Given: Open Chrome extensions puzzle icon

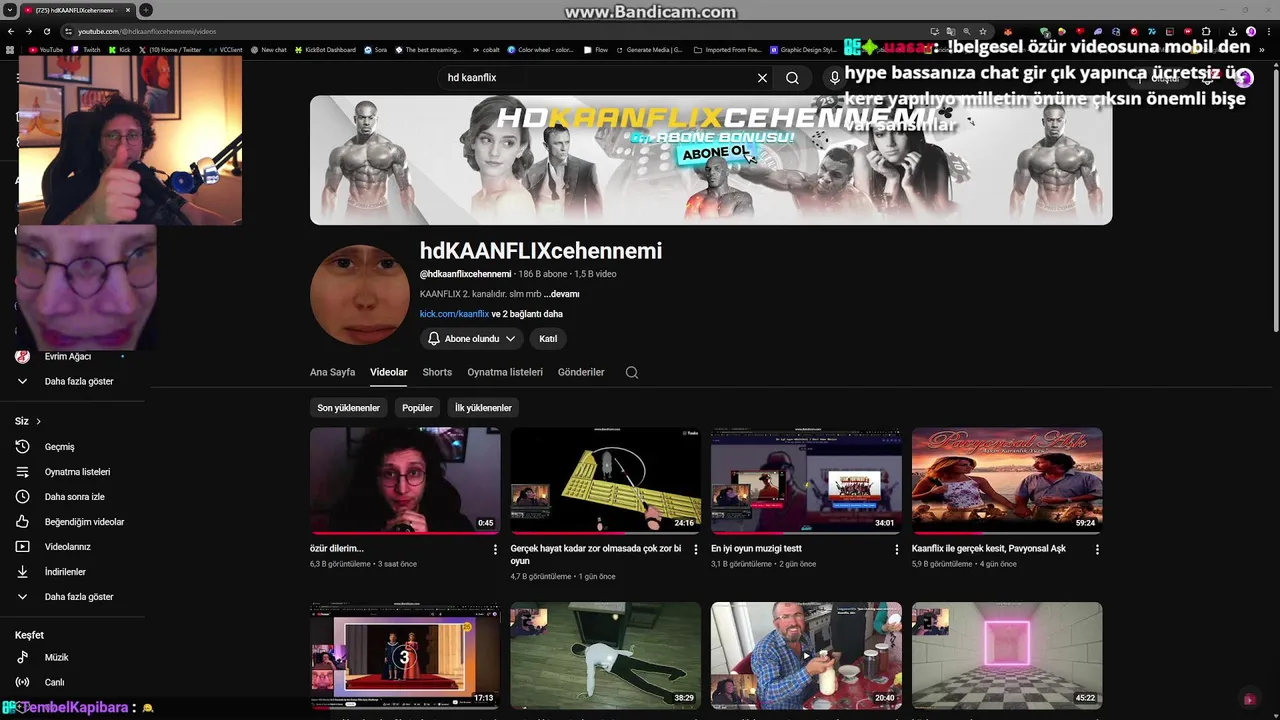Looking at the screenshot, I should click(1207, 31).
